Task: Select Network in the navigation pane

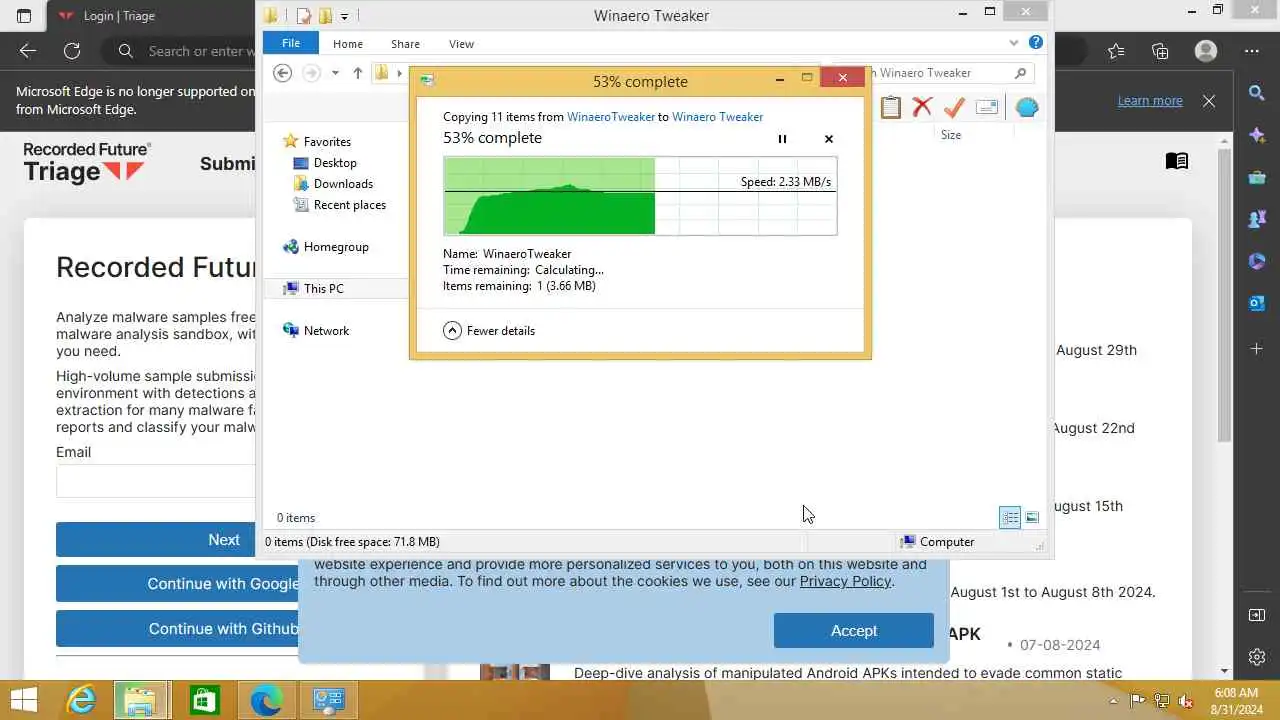Action: pos(316,331)
